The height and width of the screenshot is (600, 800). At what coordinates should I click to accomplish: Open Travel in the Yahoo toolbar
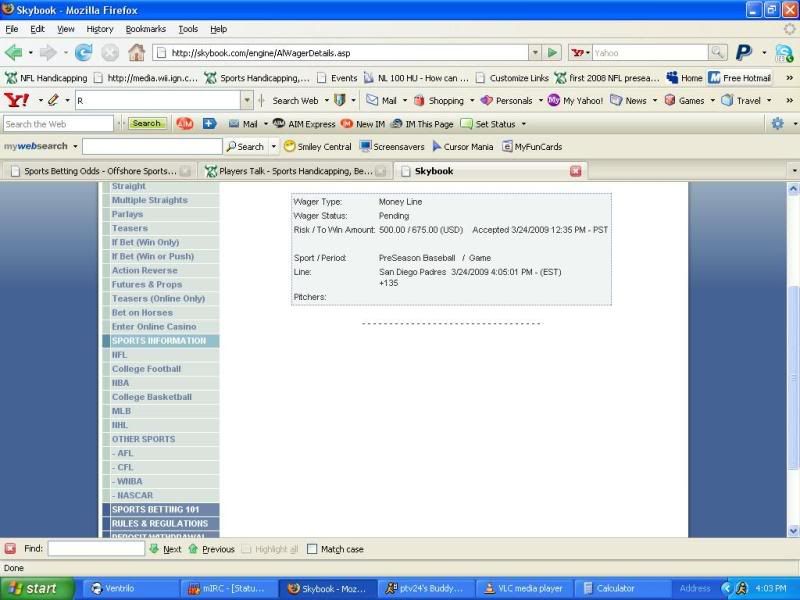coord(741,101)
